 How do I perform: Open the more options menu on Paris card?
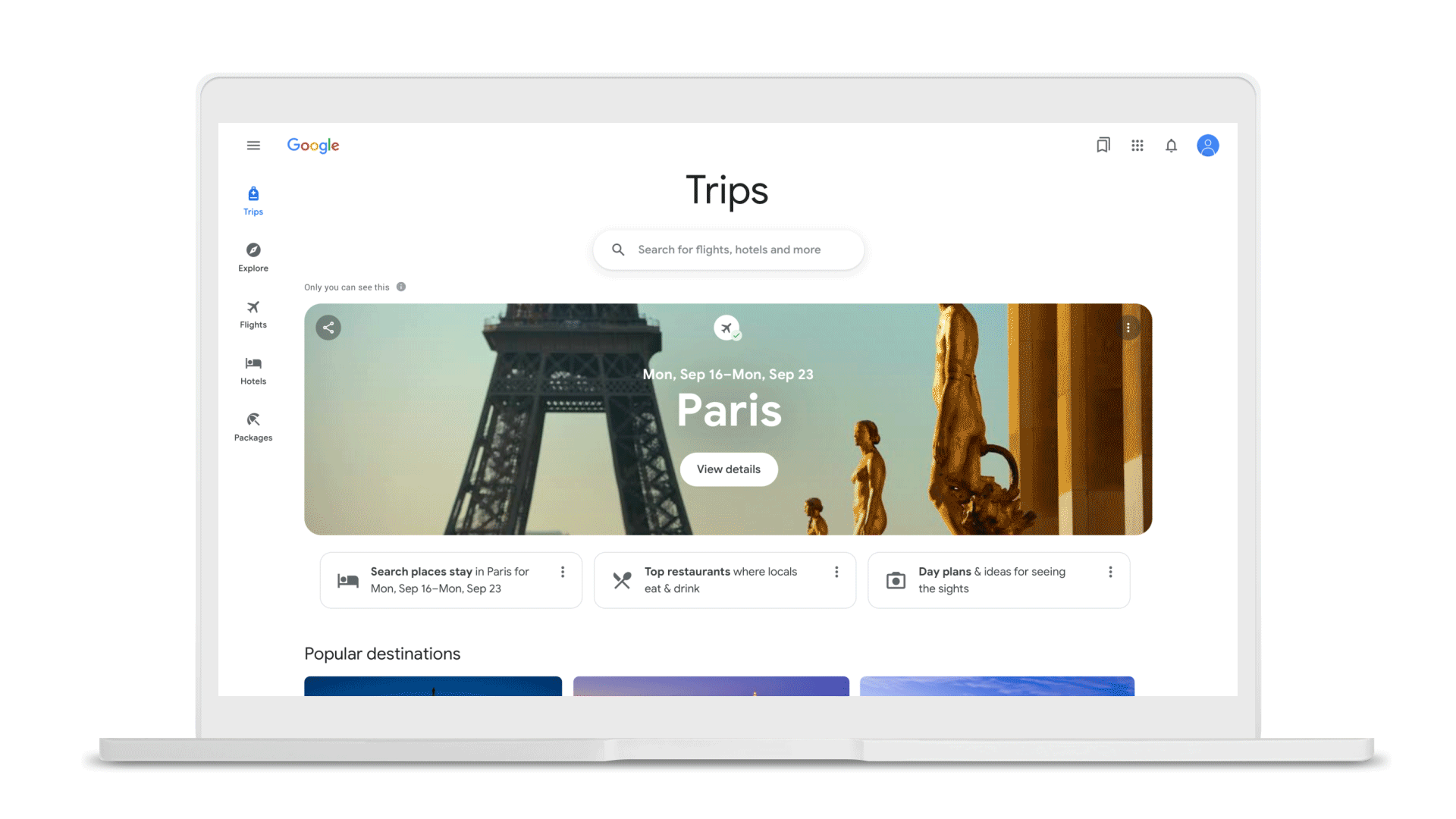pyautogui.click(x=1128, y=327)
